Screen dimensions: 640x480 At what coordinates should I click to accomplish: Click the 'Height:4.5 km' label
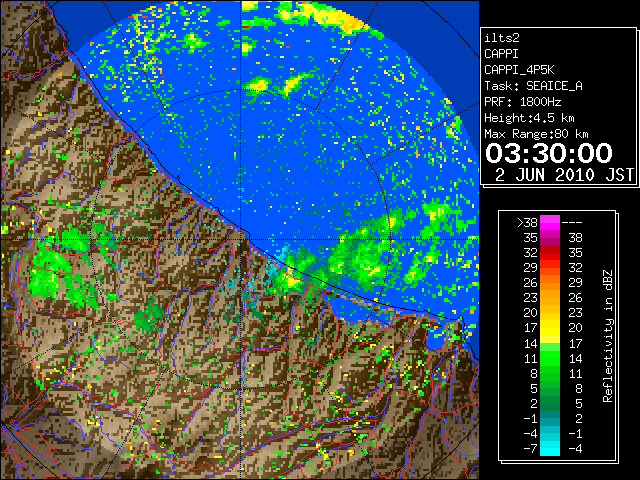tap(529, 118)
